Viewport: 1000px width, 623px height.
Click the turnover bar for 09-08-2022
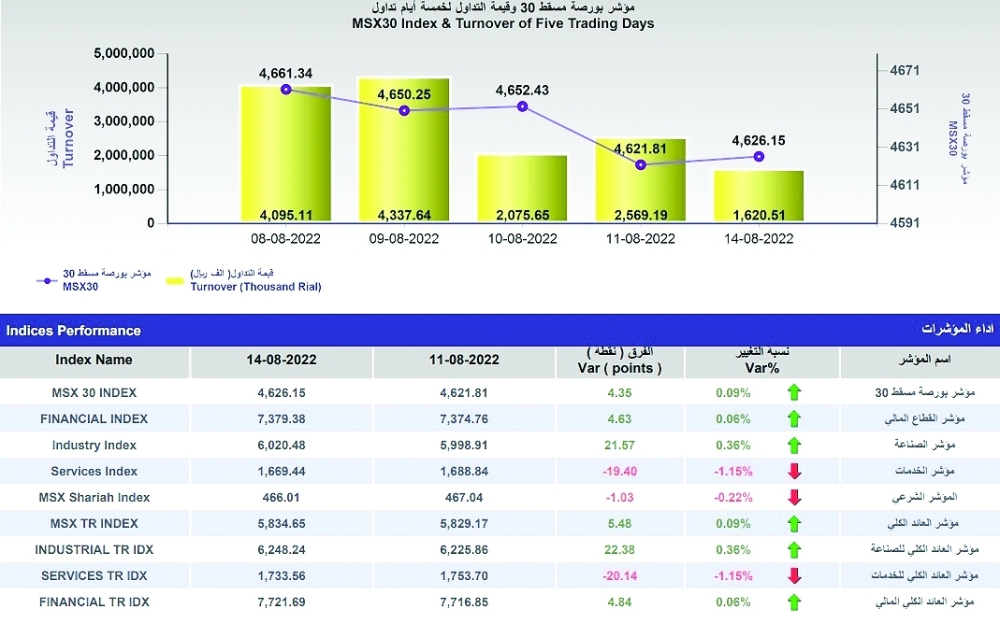(404, 150)
